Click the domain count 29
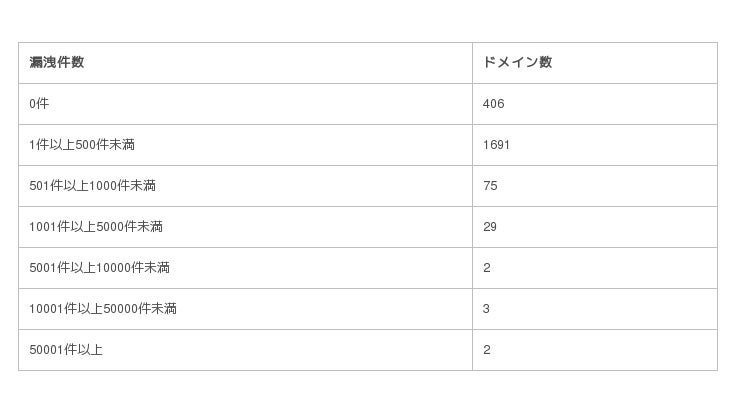This screenshot has height=411, width=740. pyautogui.click(x=490, y=227)
